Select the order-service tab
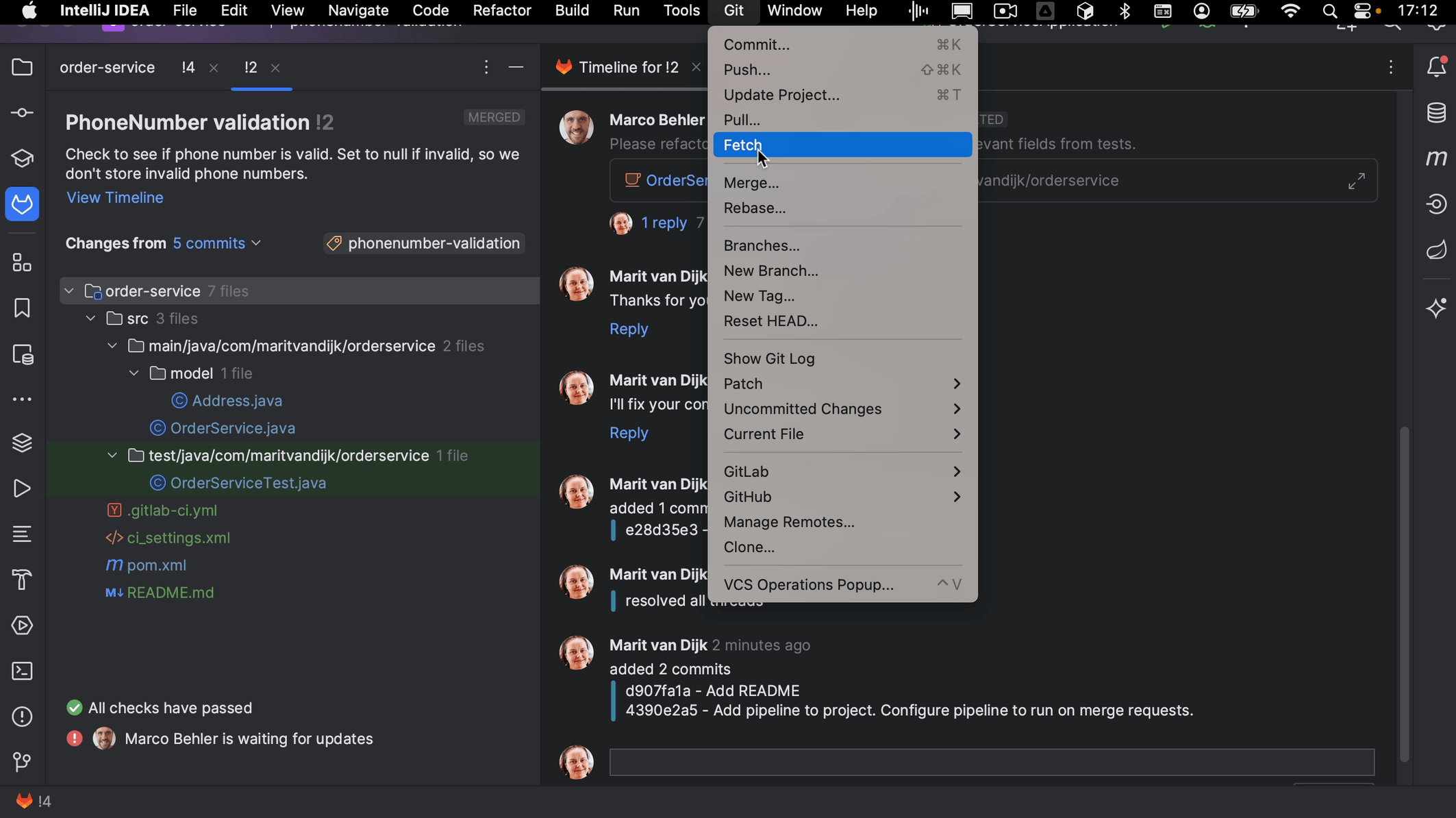 pyautogui.click(x=107, y=67)
